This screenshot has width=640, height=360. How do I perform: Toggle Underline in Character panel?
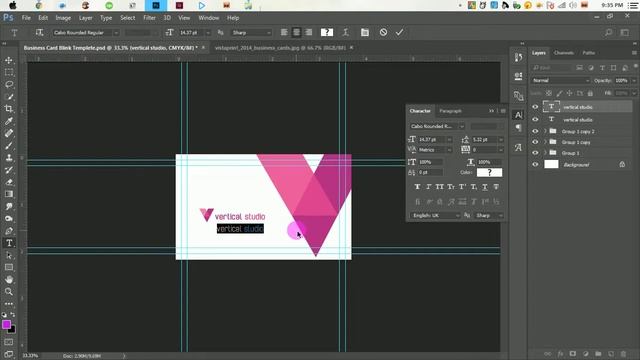(x=484, y=187)
